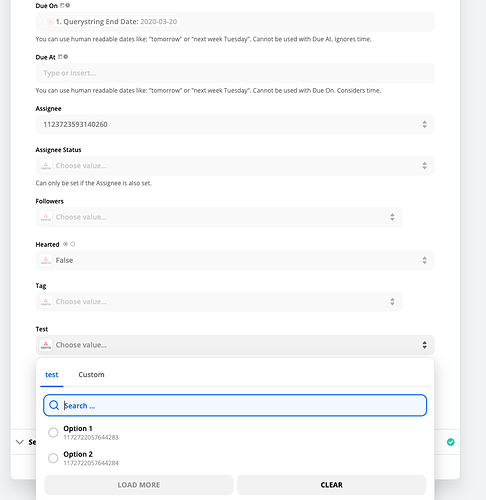Switch to the Custom tab
486x500 pixels.
click(x=91, y=375)
